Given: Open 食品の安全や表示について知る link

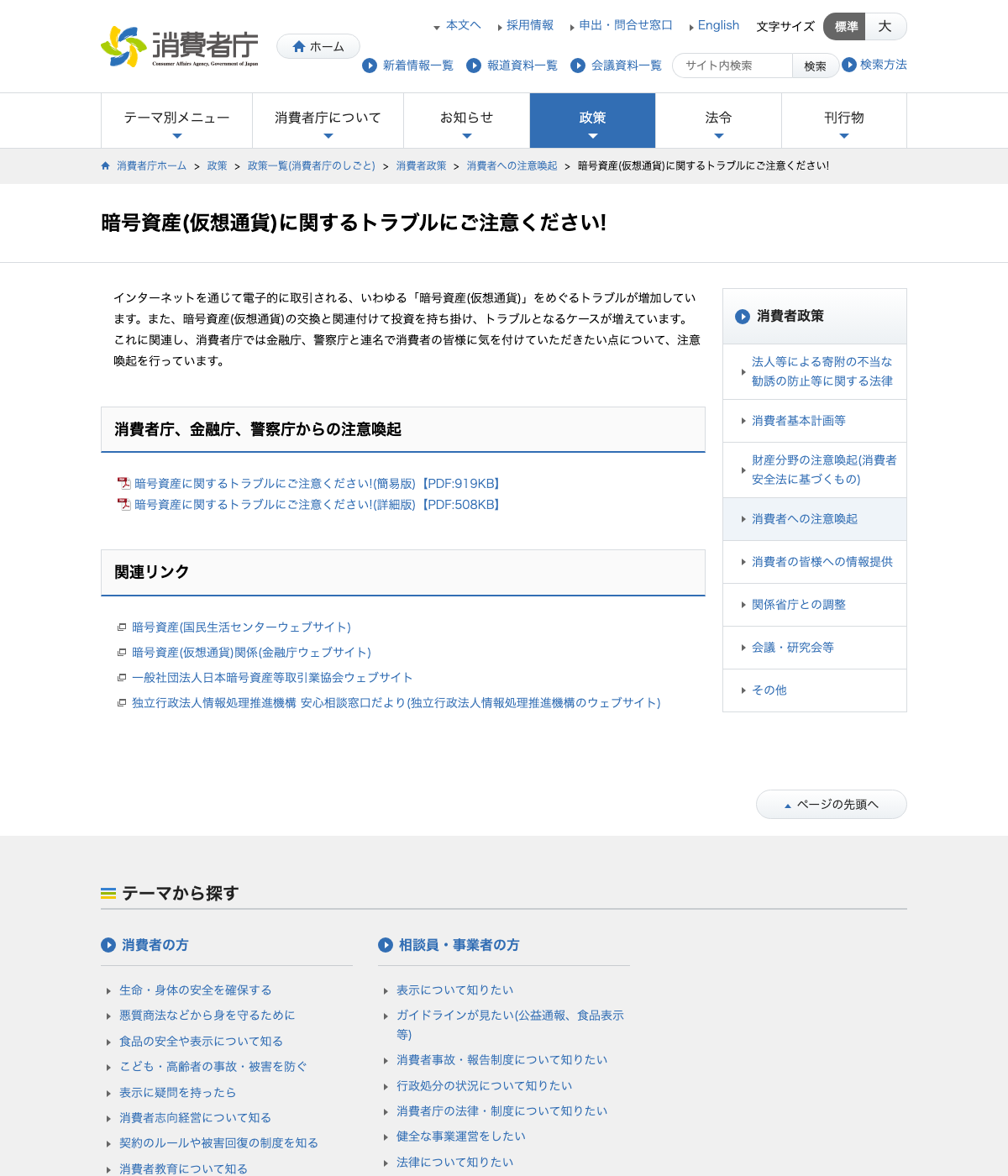Looking at the screenshot, I should pos(201,1042).
